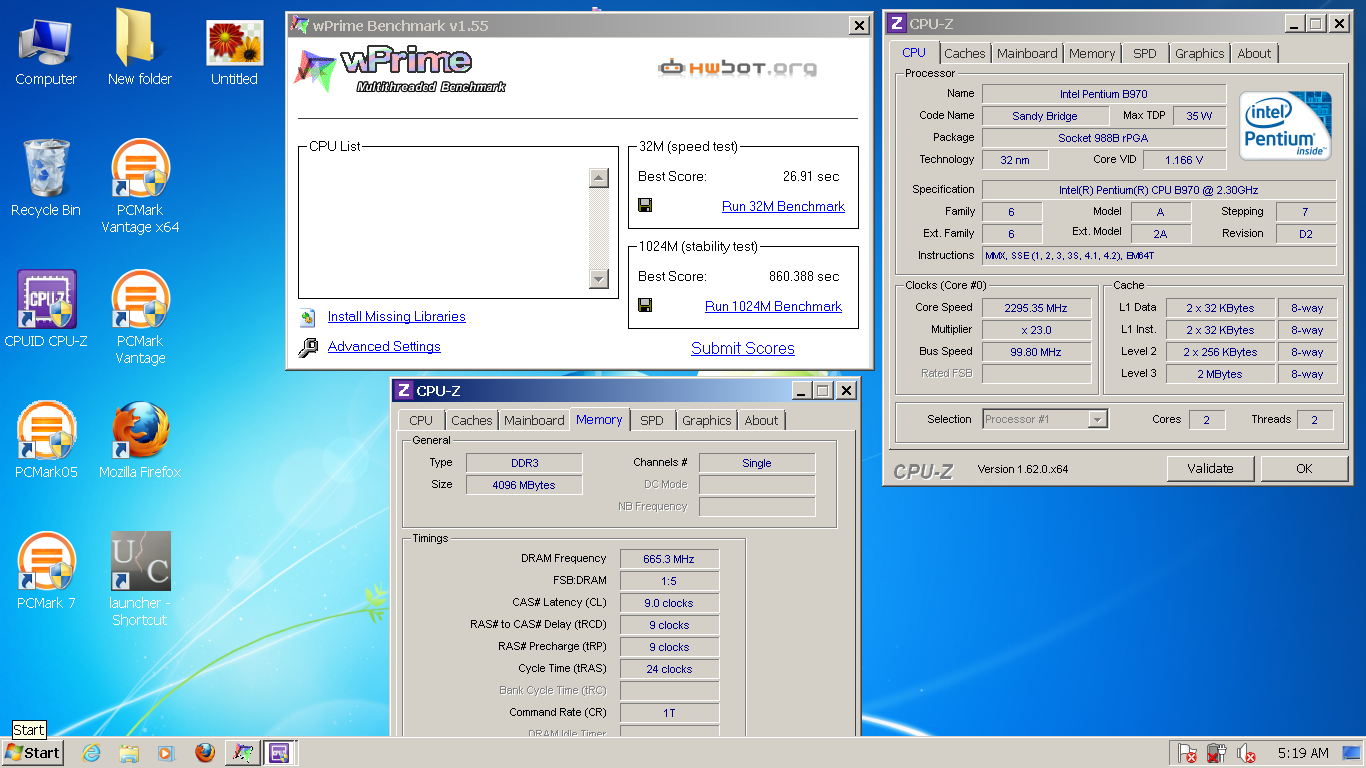Open Windows Media Player from the taskbar
The height and width of the screenshot is (768, 1366).
coord(165,753)
